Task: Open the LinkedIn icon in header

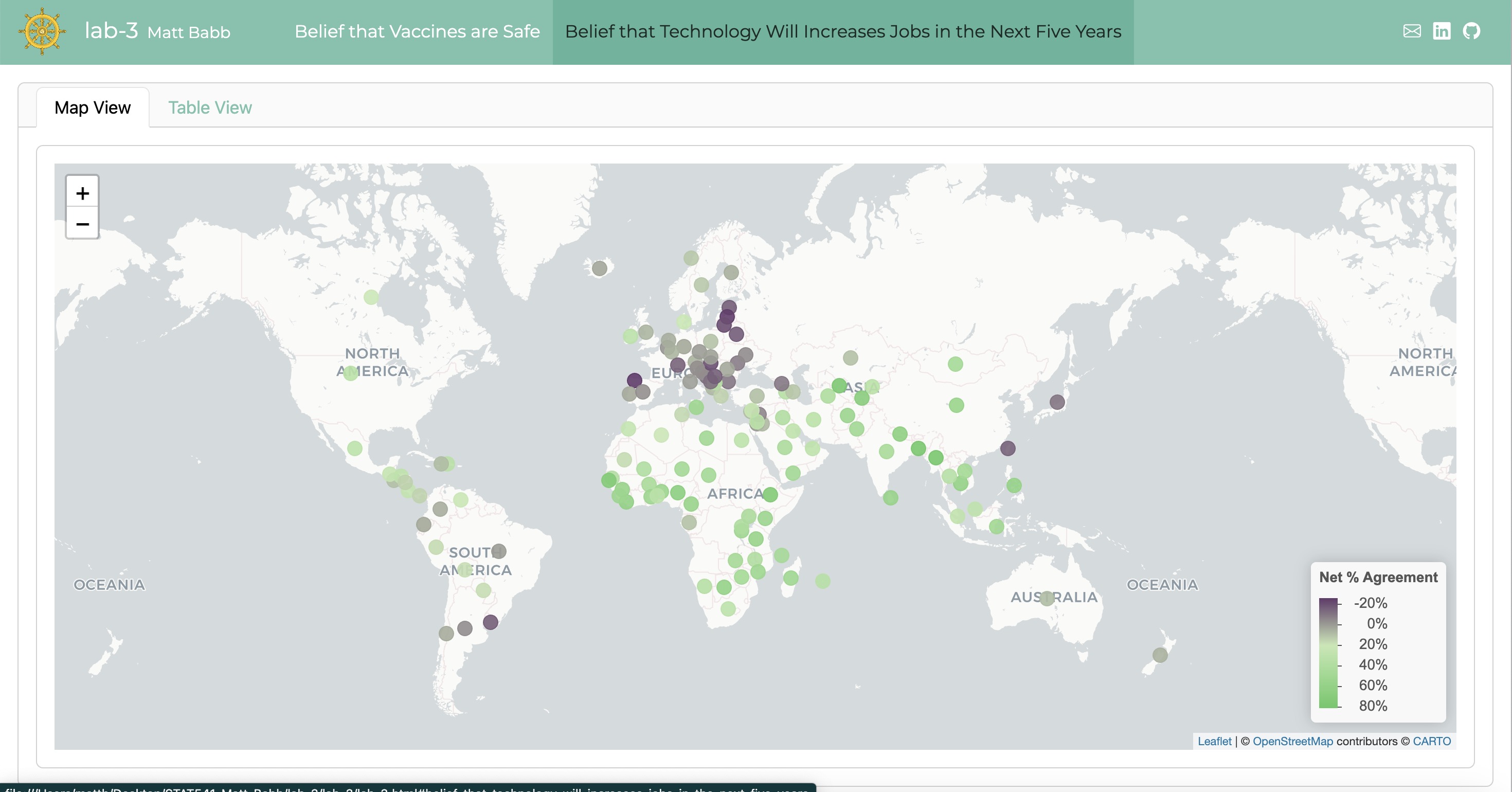Action: [x=1442, y=31]
